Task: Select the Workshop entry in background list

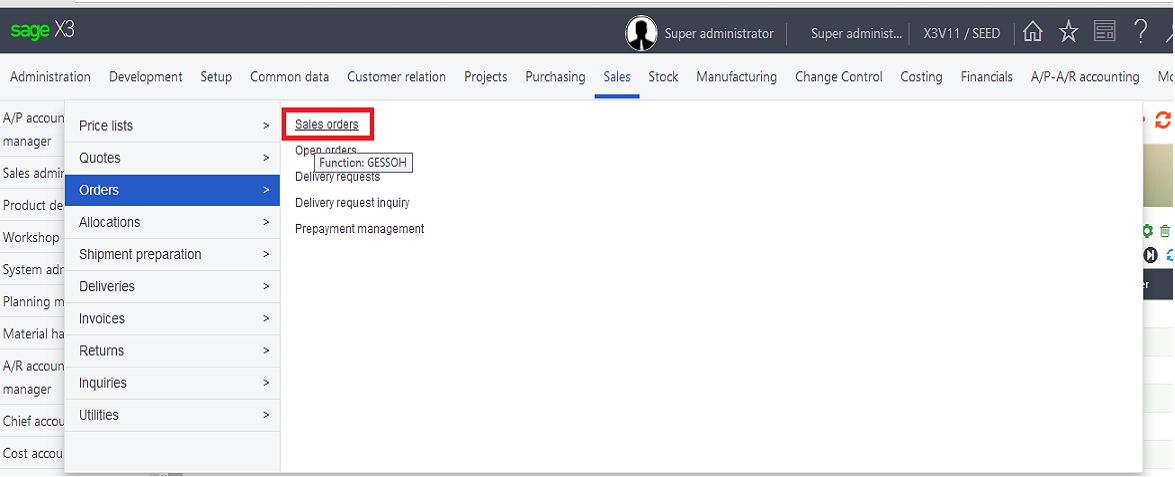Action: [x=32, y=237]
